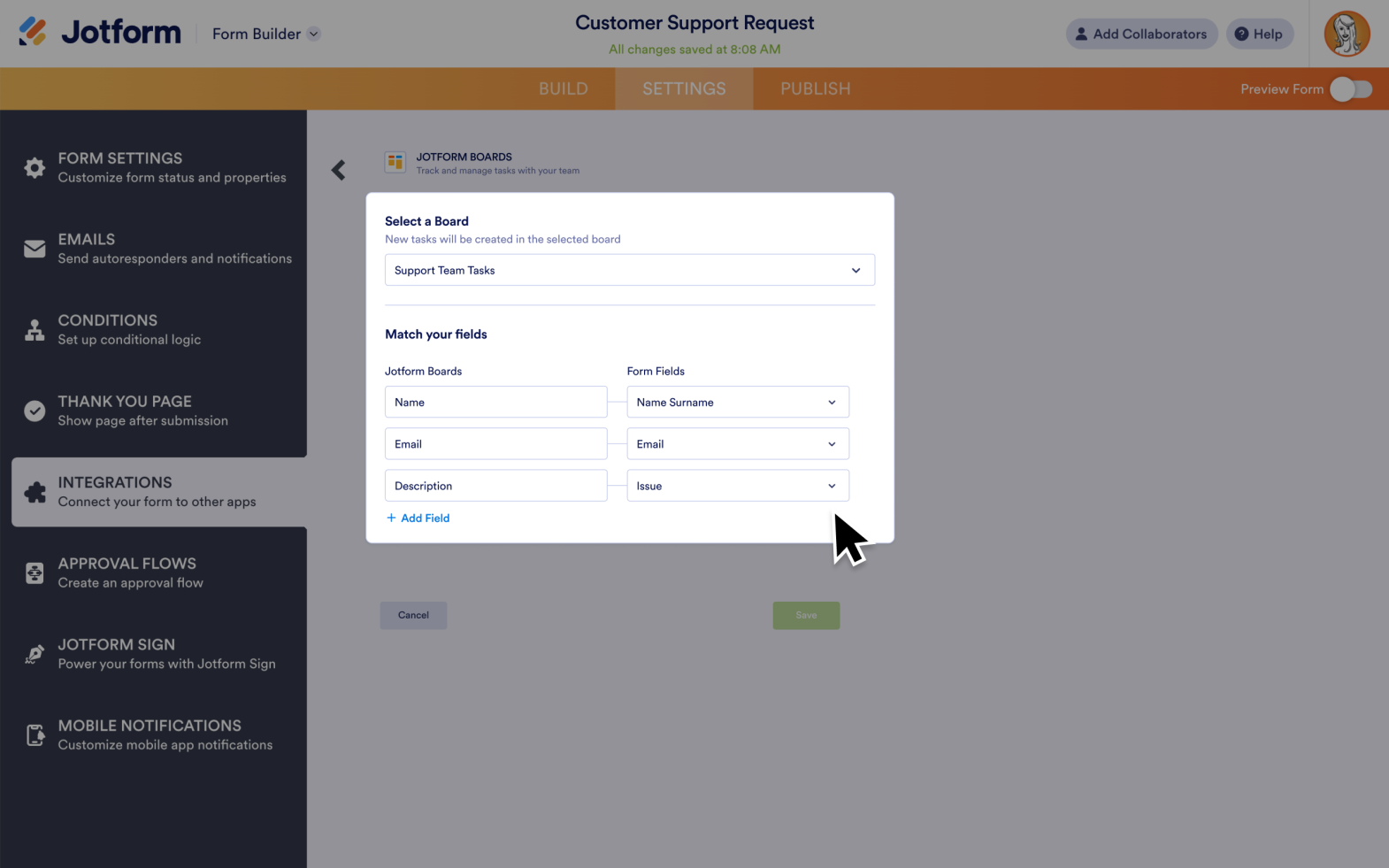
Task: Click the Approval Flows icon
Action: tap(35, 573)
